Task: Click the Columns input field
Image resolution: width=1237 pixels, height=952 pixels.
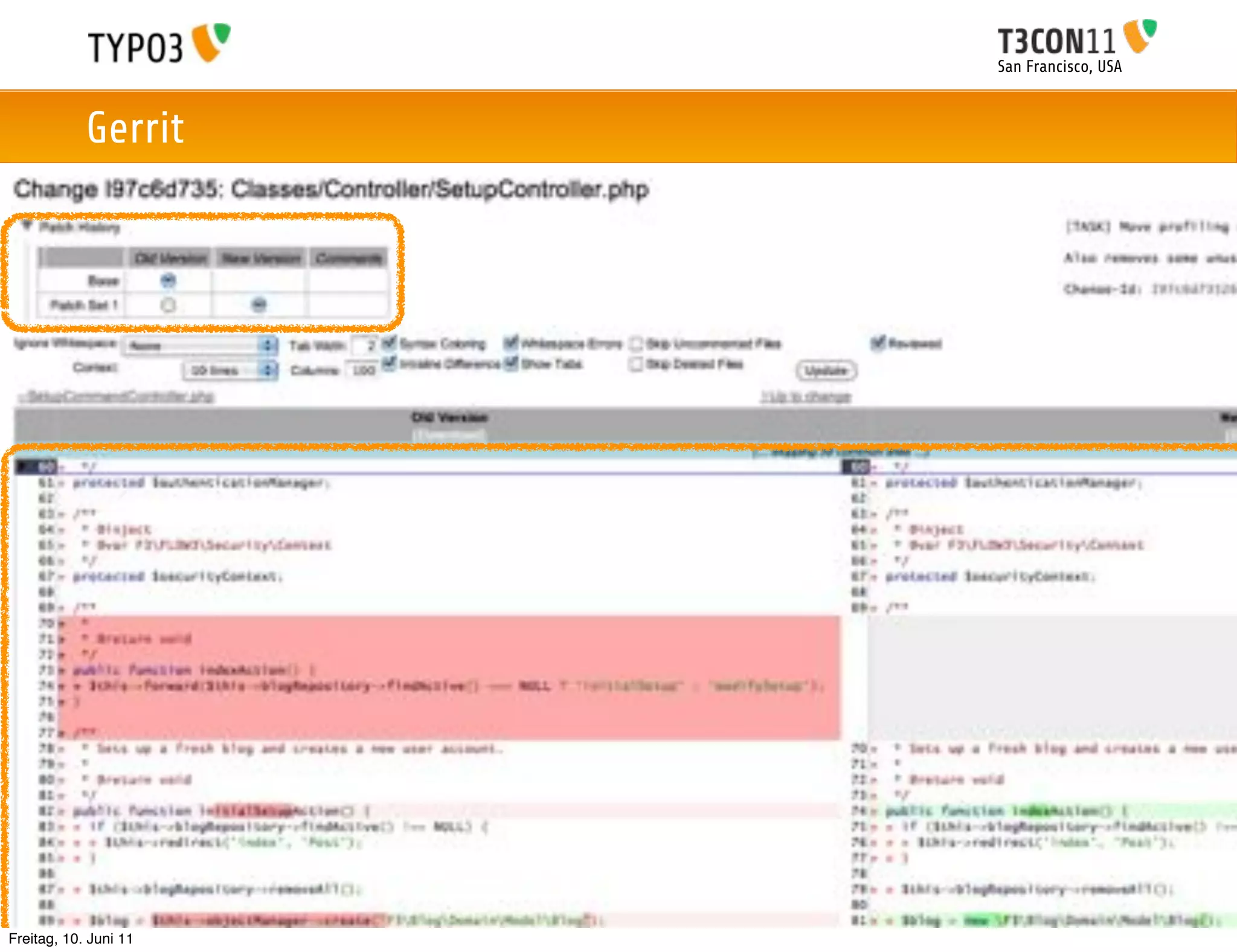Action: coord(362,370)
